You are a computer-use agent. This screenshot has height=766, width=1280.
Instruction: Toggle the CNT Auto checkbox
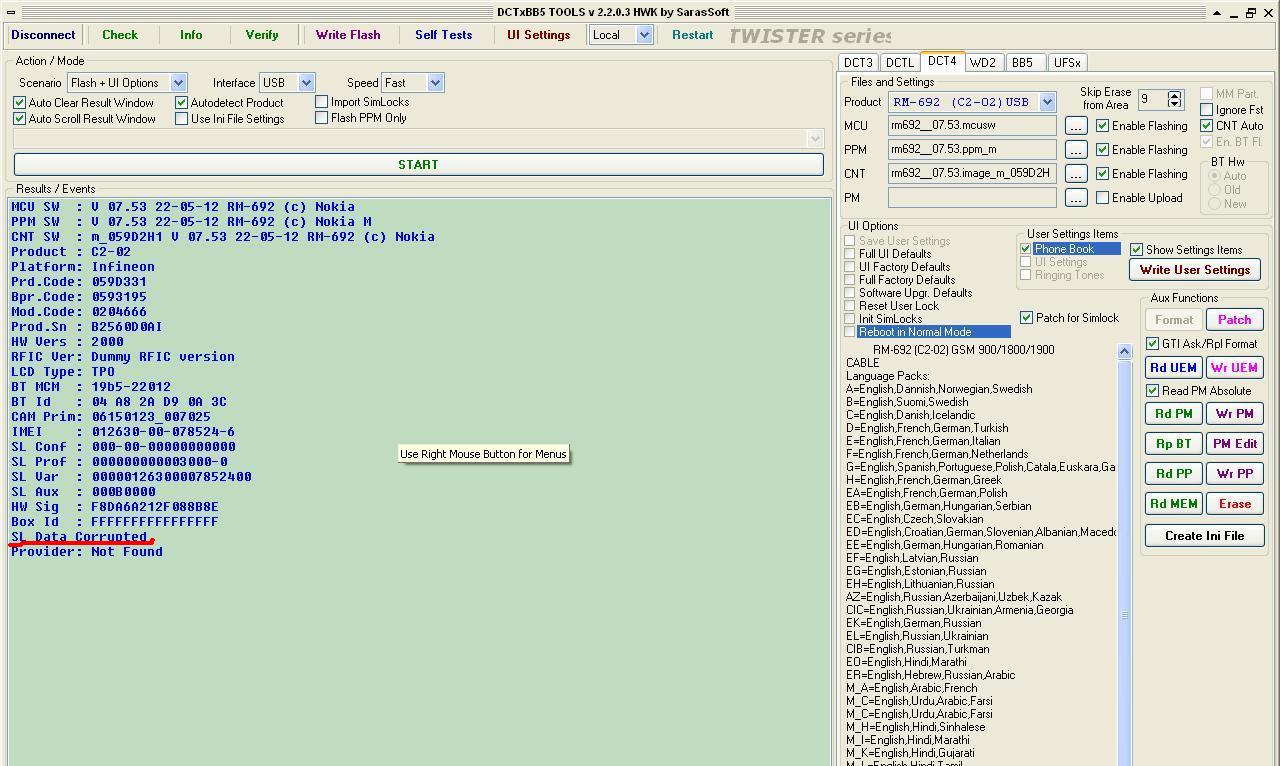point(1207,126)
